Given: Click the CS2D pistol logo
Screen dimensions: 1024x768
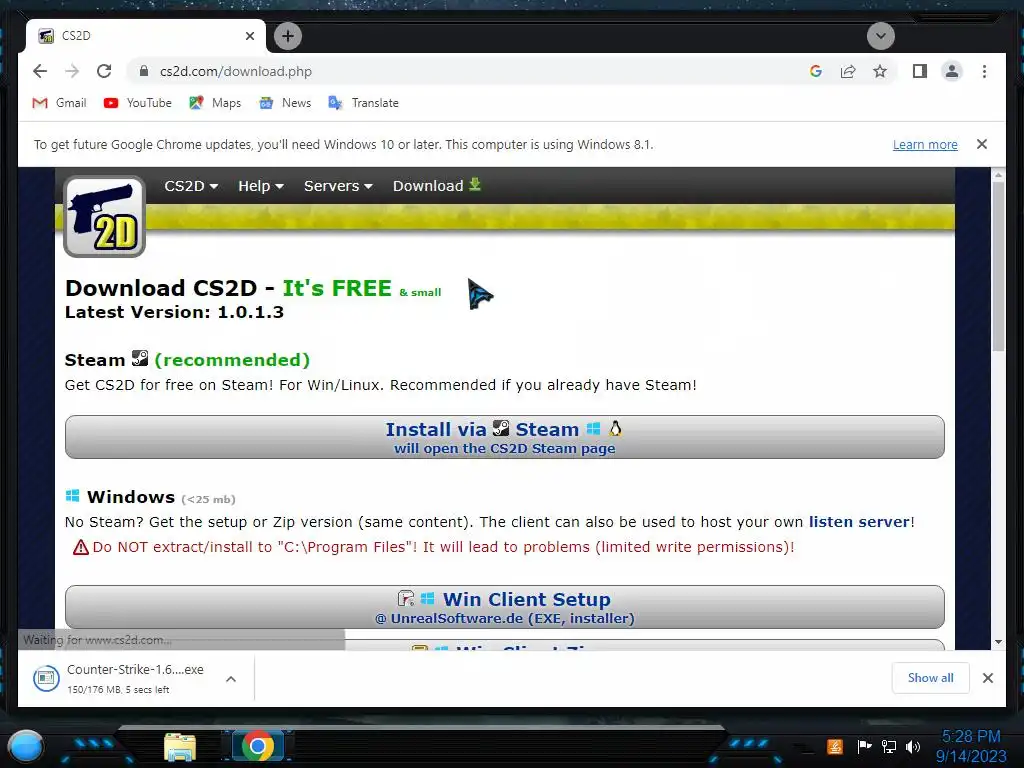Looking at the screenshot, I should (104, 216).
